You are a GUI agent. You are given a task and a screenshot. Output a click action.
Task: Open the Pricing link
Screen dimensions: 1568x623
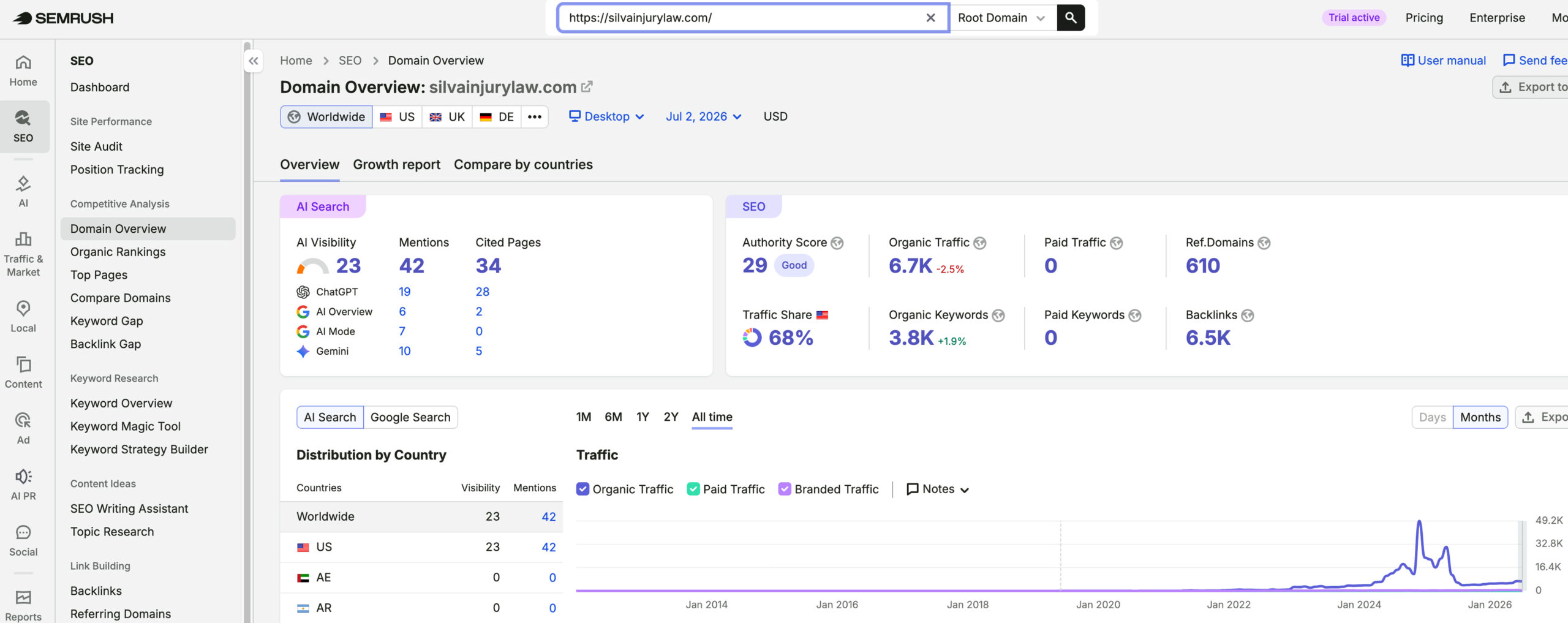1424,18
